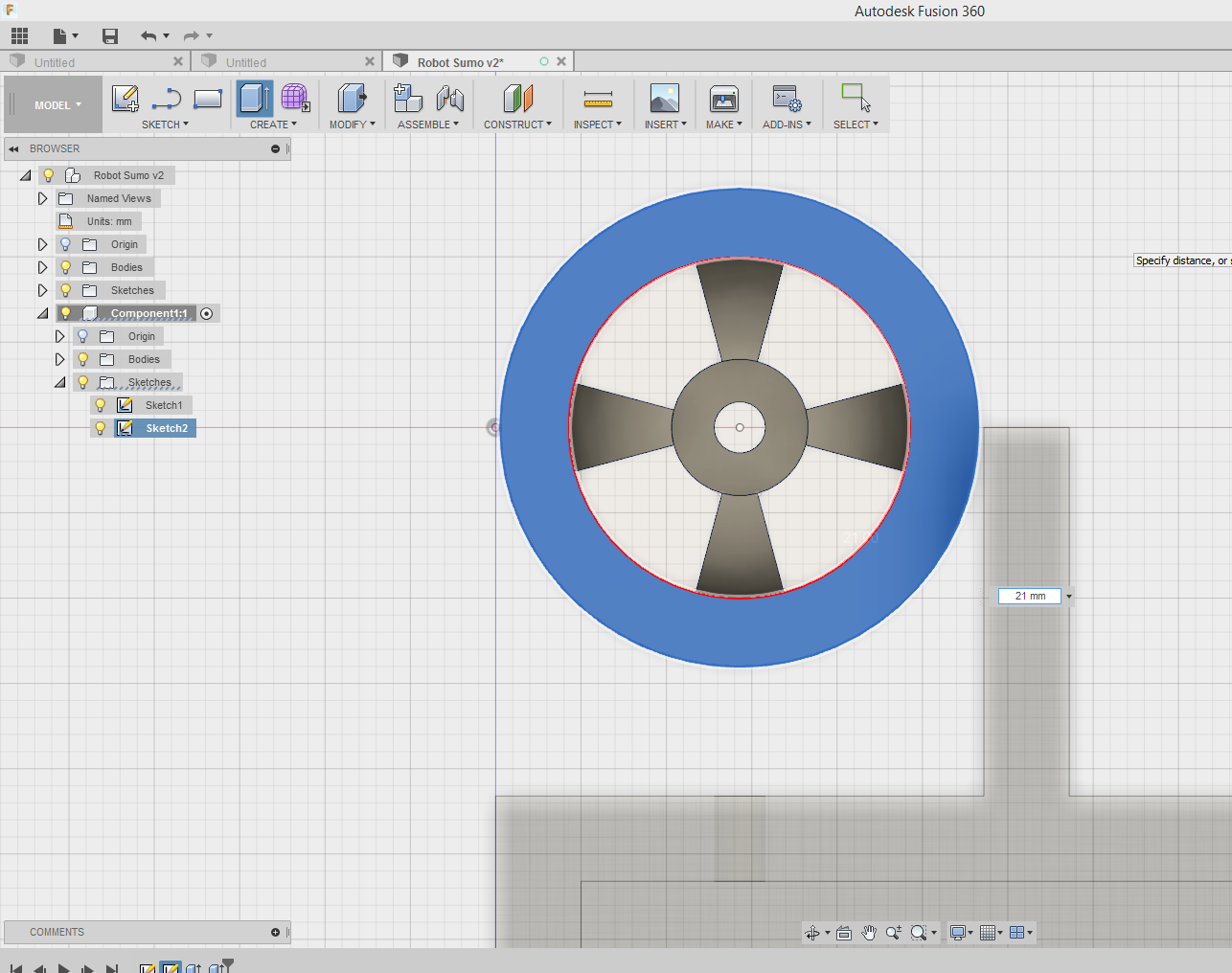Activate the Select tool icon
The image size is (1232, 973).
click(856, 99)
